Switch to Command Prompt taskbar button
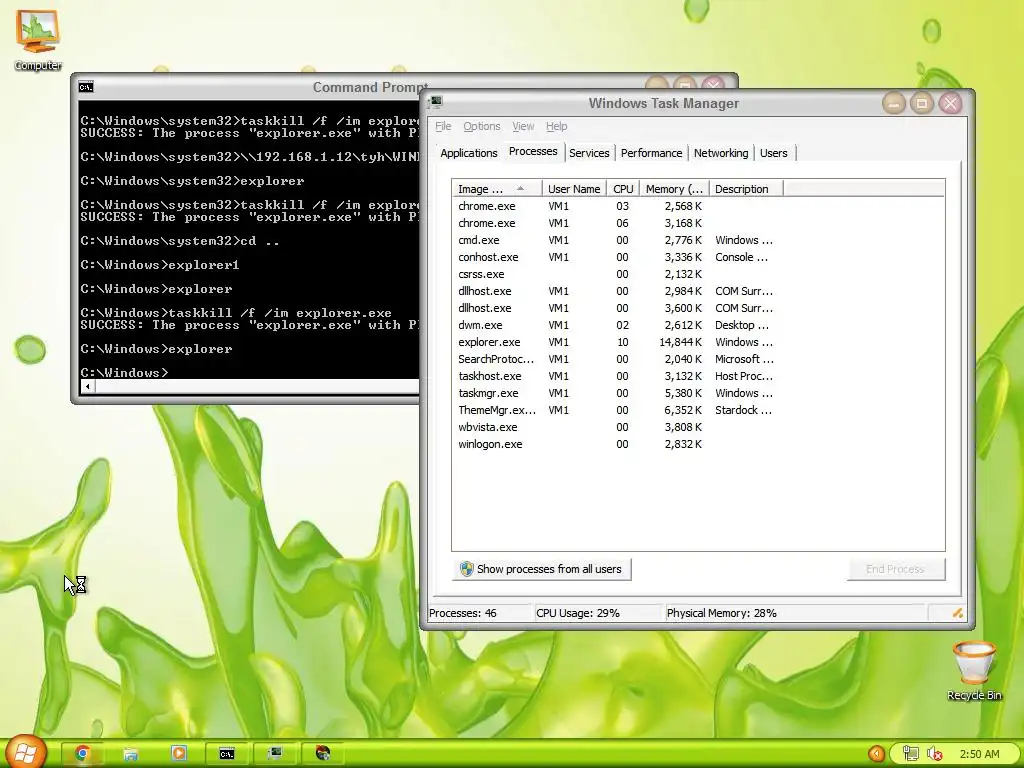The height and width of the screenshot is (768, 1024). coord(227,753)
